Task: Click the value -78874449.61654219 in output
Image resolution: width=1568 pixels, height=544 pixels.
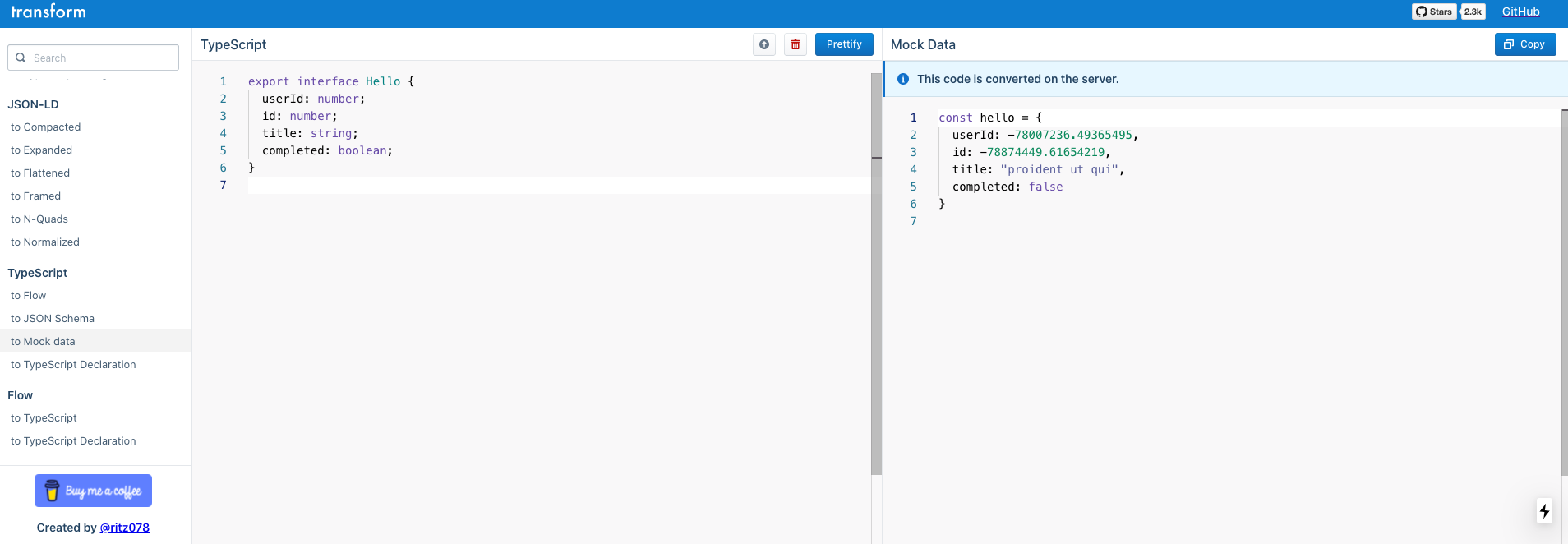Action: pos(1042,152)
